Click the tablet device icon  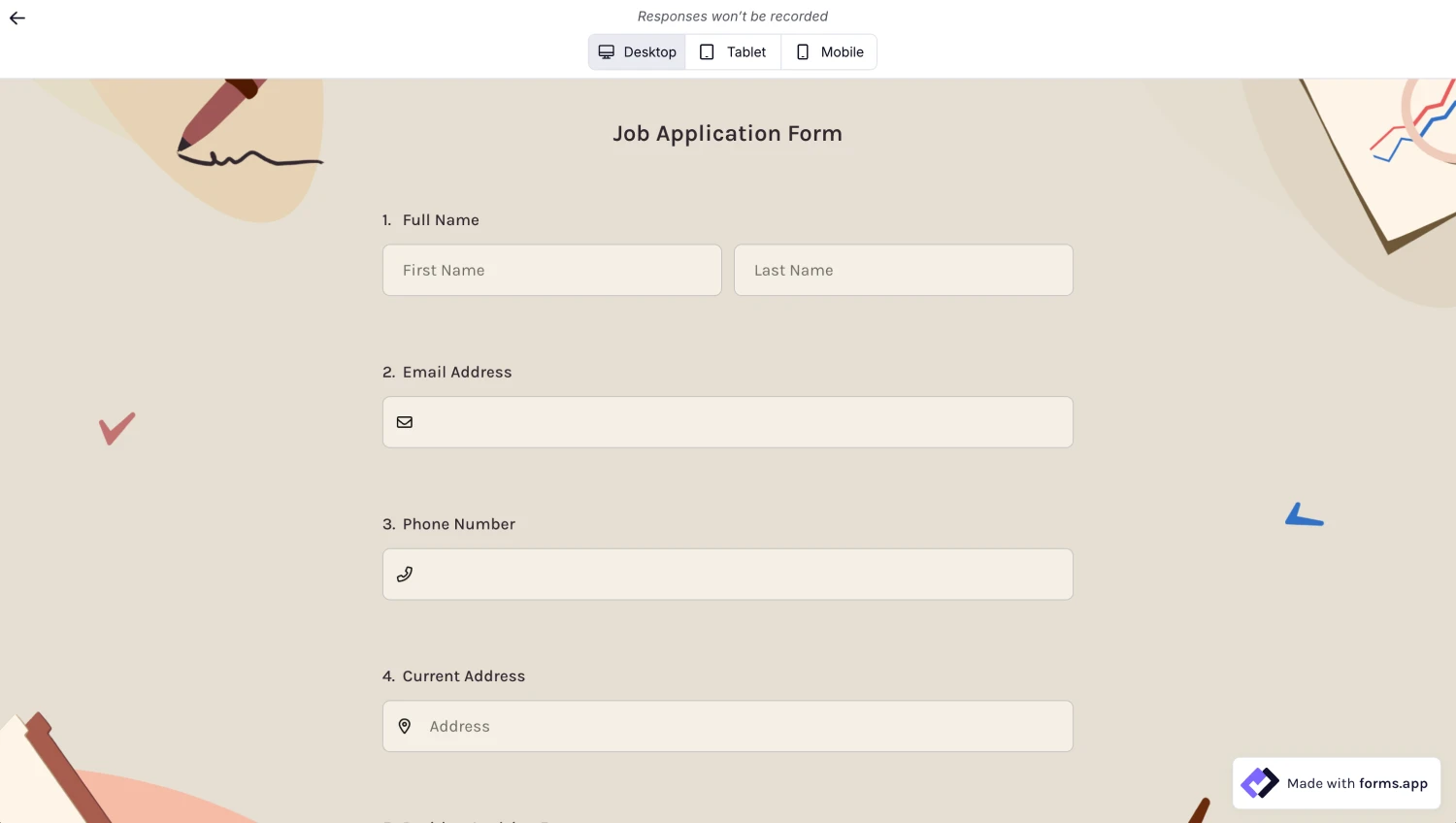click(x=708, y=52)
